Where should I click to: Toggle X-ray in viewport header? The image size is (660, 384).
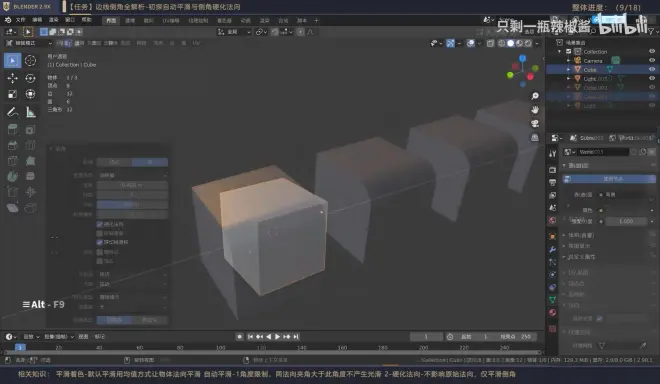click(490, 43)
